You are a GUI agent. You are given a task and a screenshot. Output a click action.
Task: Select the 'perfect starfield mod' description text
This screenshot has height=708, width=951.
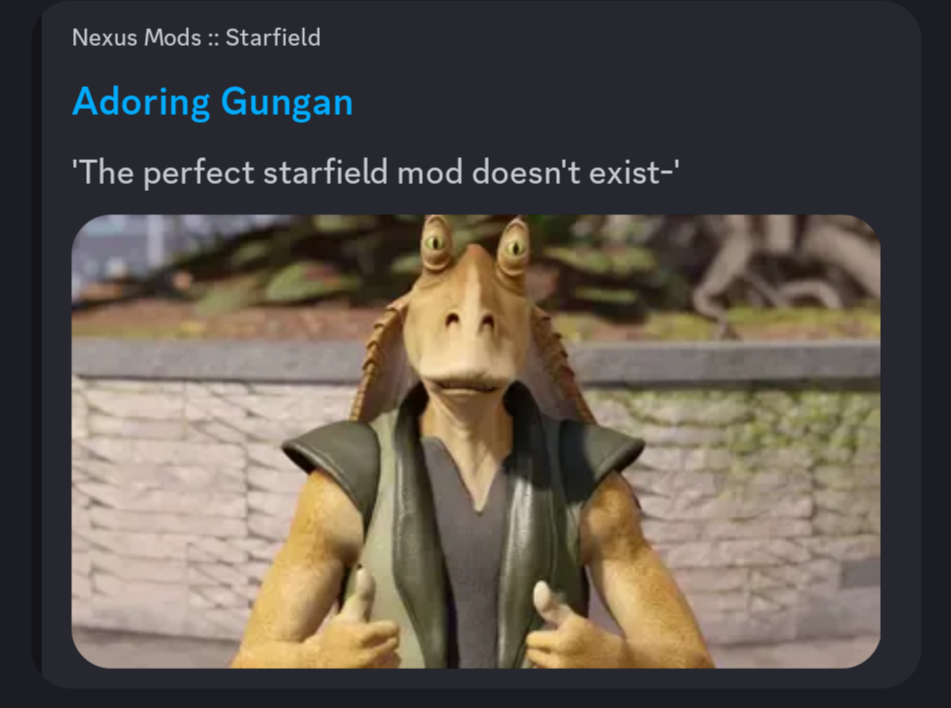[375, 172]
